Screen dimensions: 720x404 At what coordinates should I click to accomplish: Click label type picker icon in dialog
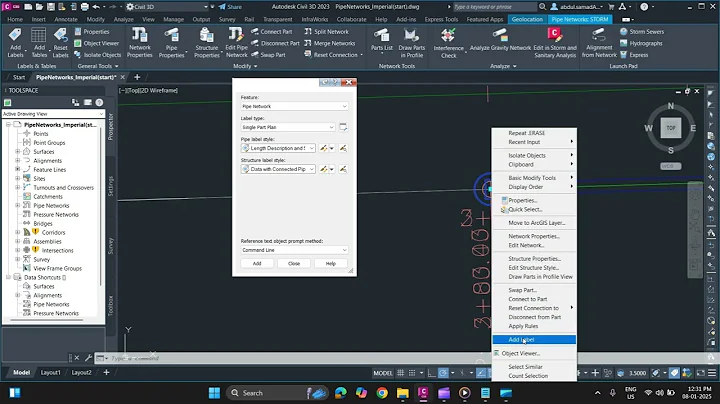pyautogui.click(x=343, y=127)
